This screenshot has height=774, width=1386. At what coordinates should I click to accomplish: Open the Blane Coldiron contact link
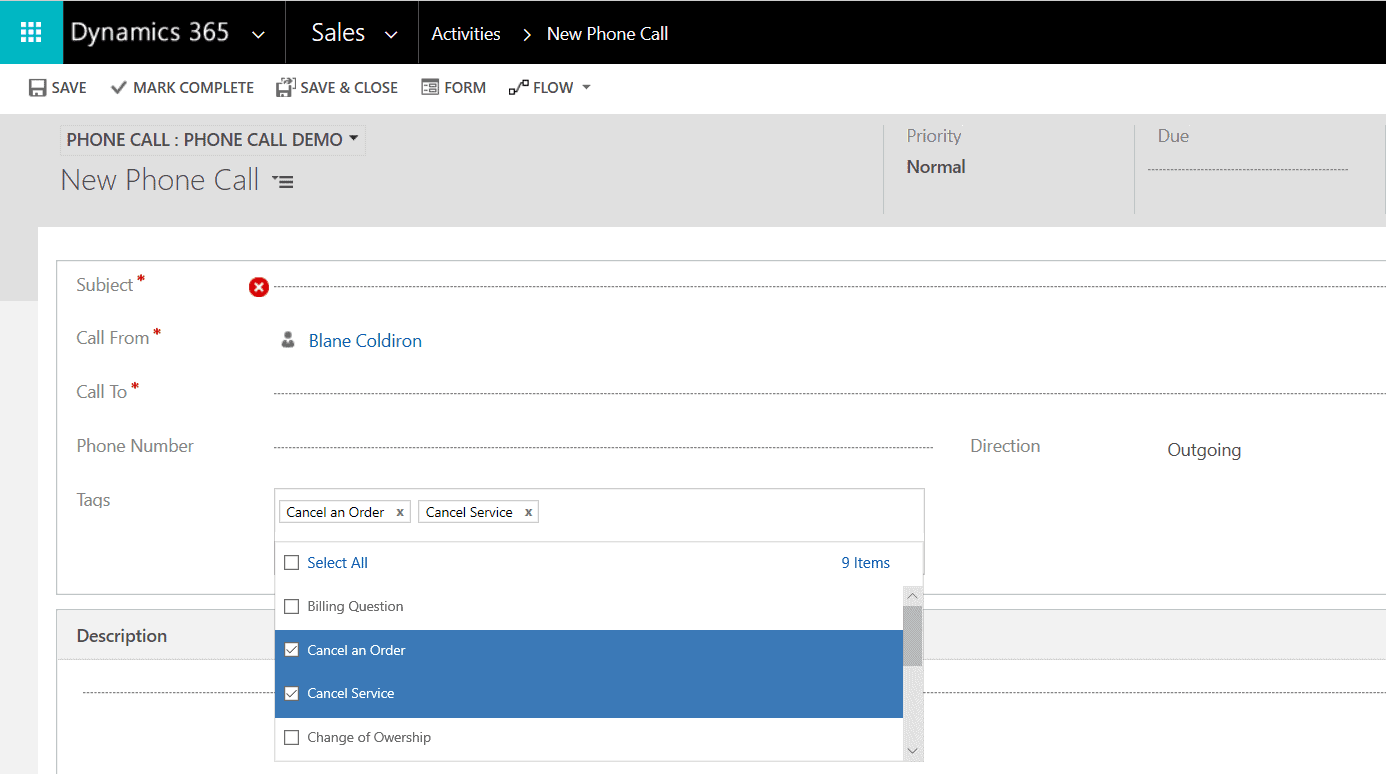click(x=365, y=341)
